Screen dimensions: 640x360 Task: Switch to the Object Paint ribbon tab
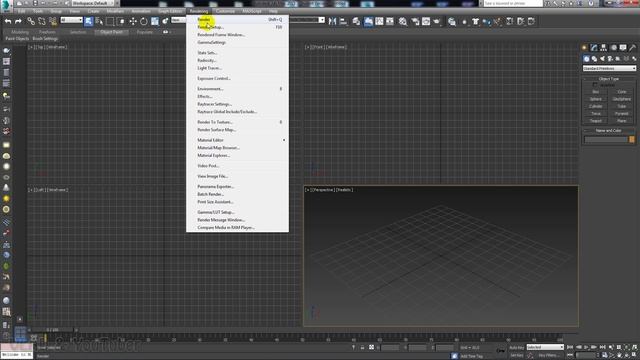coord(111,32)
